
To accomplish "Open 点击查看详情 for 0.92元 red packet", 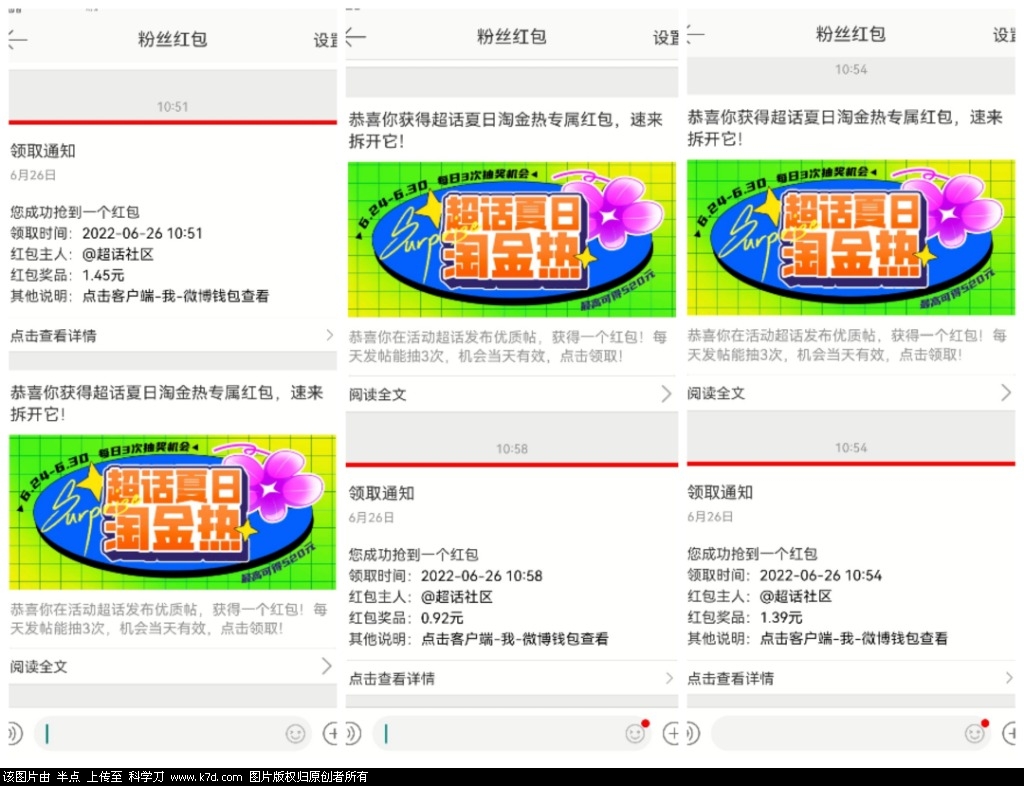I will click(512, 678).
